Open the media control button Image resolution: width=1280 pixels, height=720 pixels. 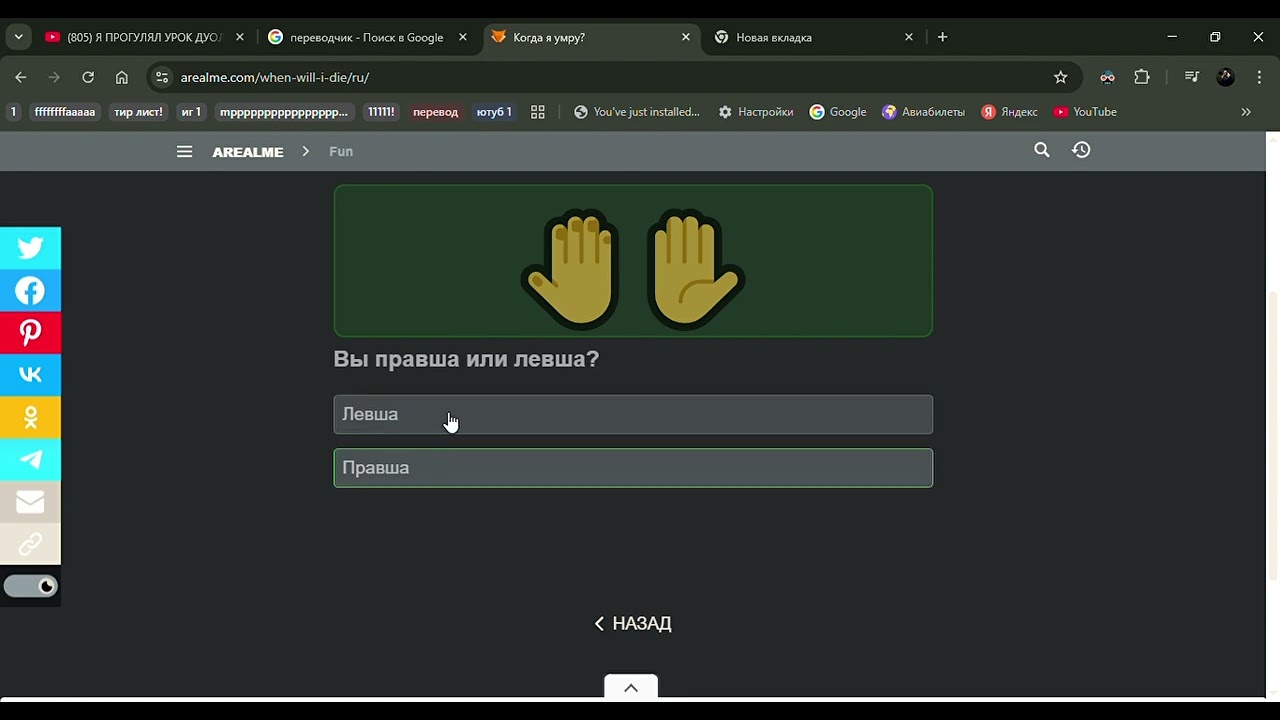1191,77
